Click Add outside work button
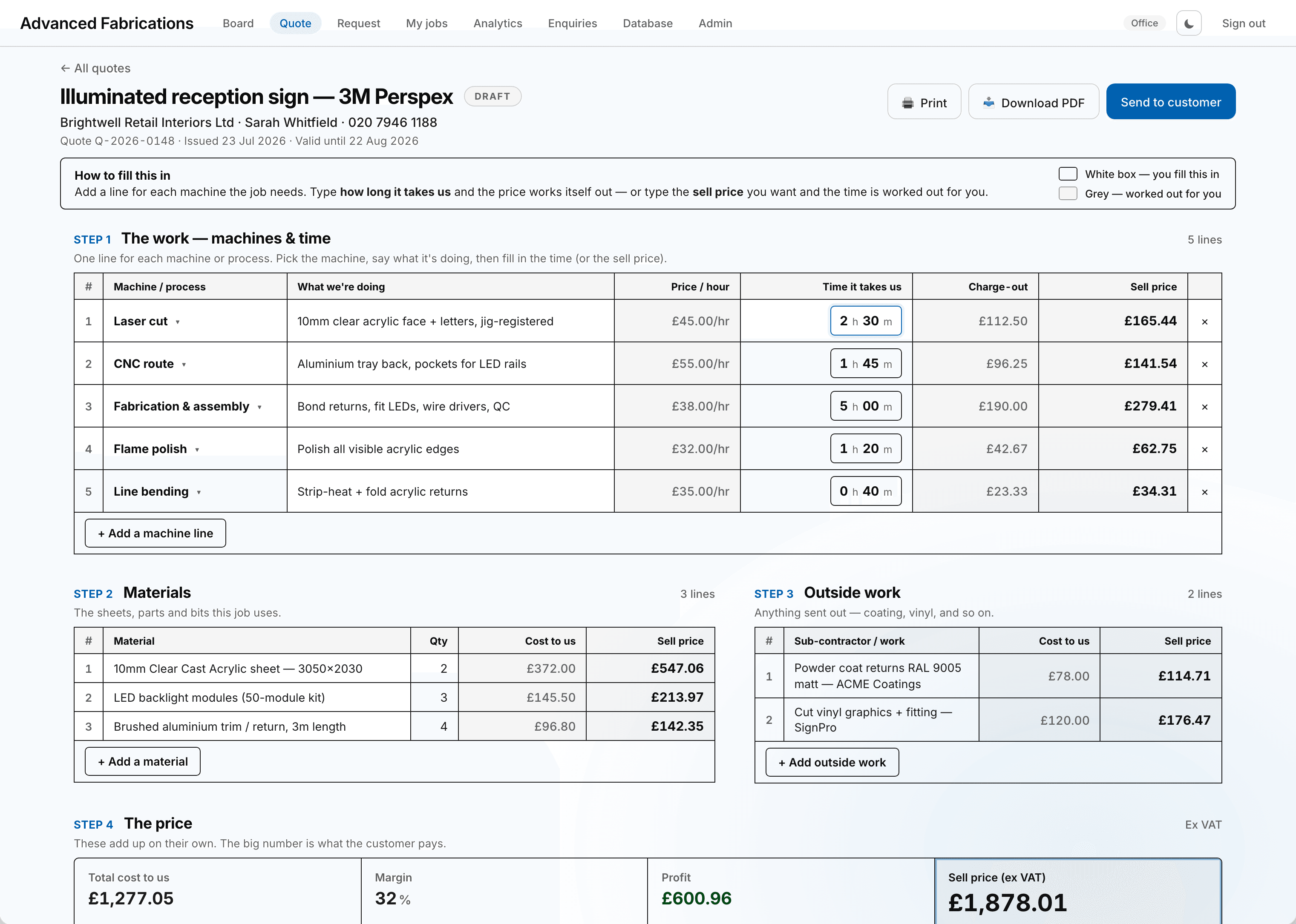This screenshot has height=924, width=1296. coord(832,763)
